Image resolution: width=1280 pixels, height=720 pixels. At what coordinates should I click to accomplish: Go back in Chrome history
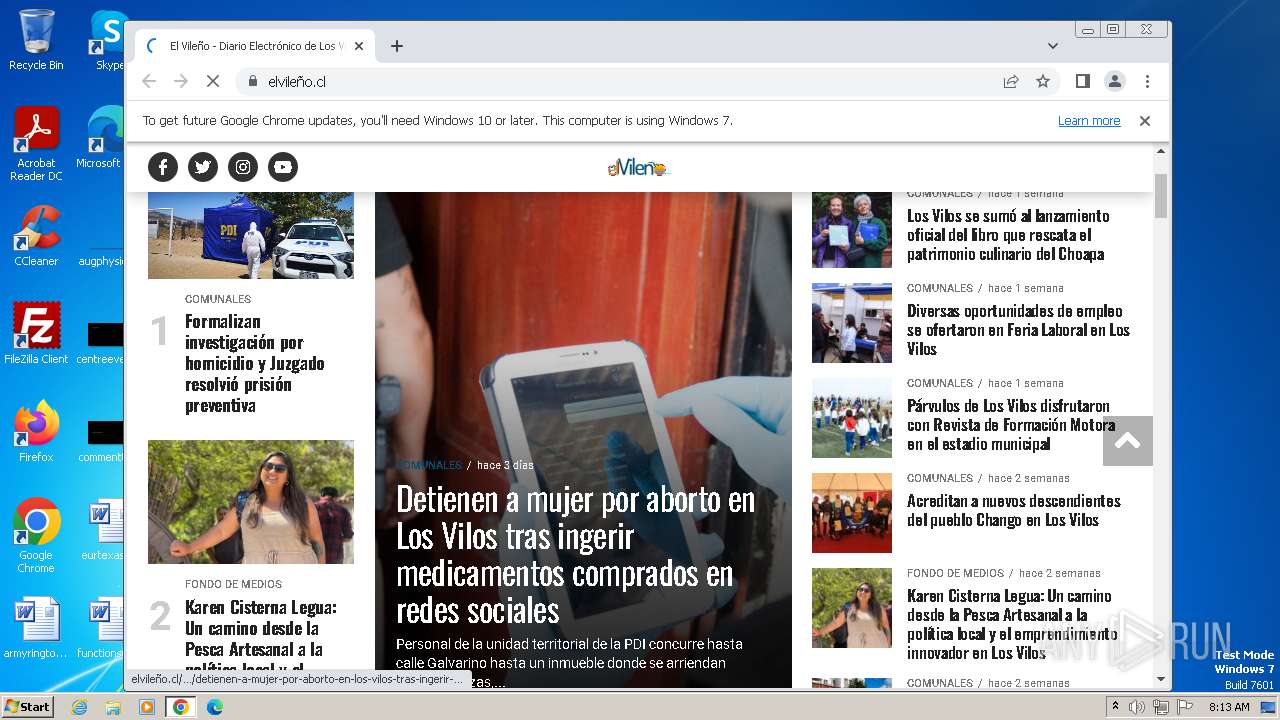point(149,81)
